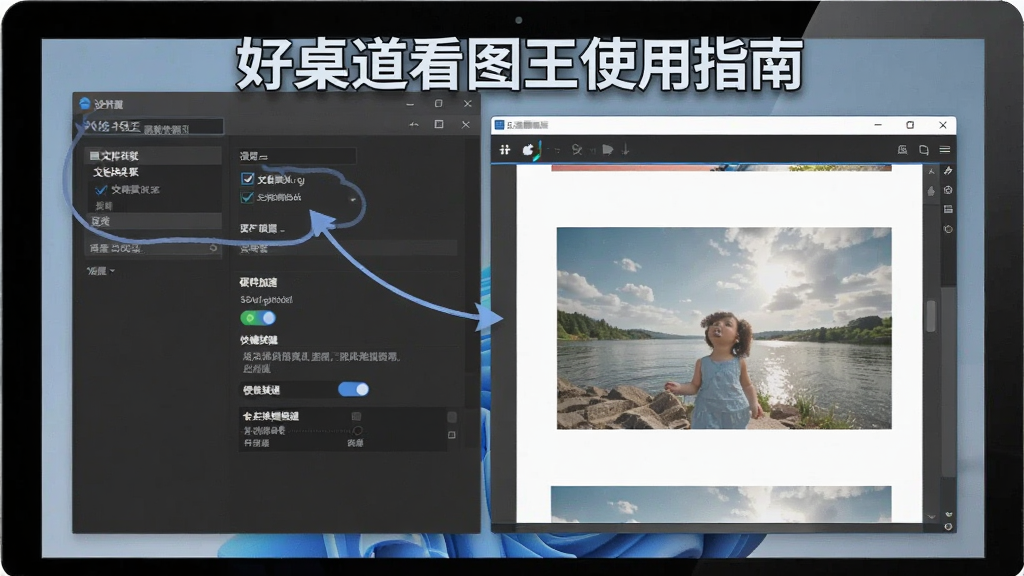Viewport: 1024px width, 576px height.
Task: Select the first highlighted row in settings sidebar
Action: pos(153,155)
